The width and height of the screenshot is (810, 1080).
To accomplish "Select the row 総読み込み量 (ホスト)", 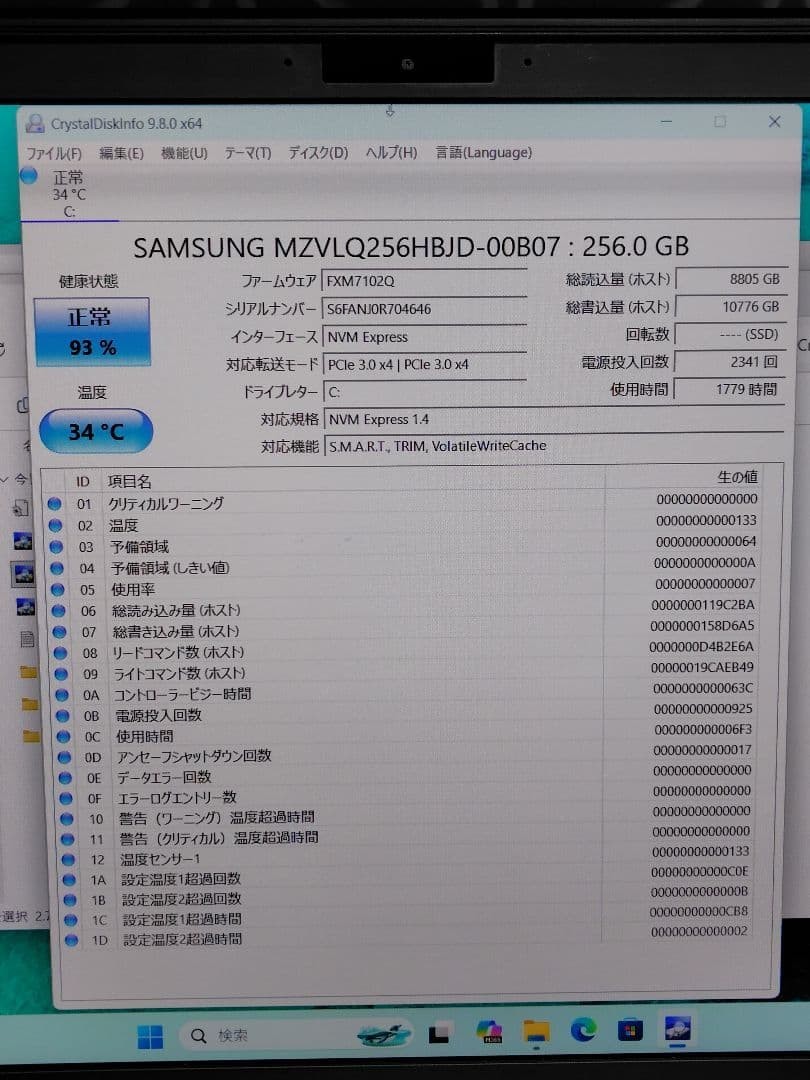I will [404, 608].
